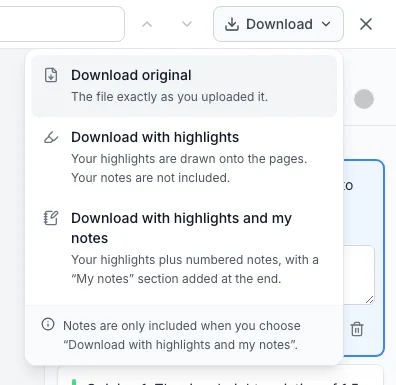Click 'Your highlights are drawn onto the pages.'
396x385 pixels.
pos(189,159)
